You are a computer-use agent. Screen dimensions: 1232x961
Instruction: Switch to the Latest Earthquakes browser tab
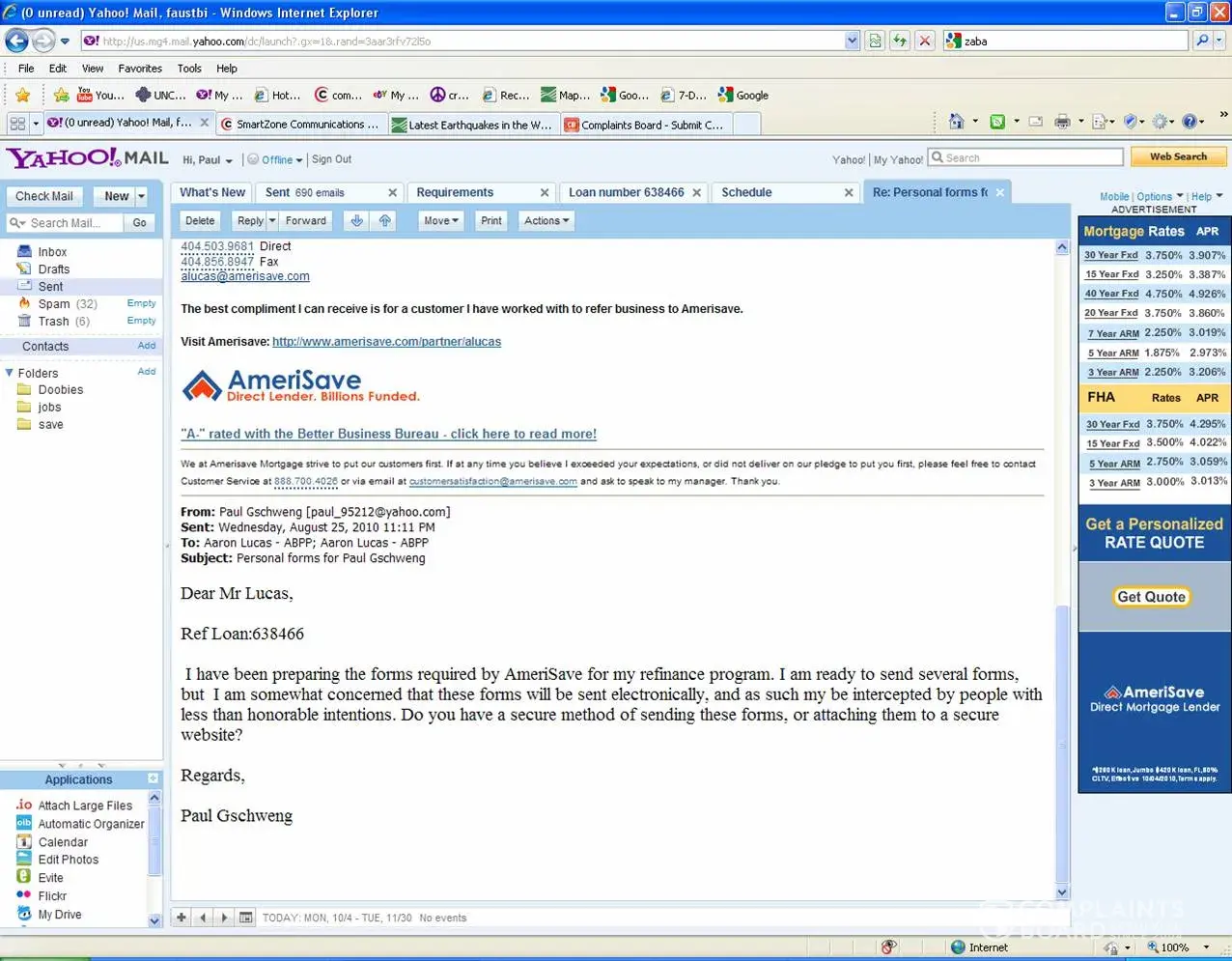473,124
